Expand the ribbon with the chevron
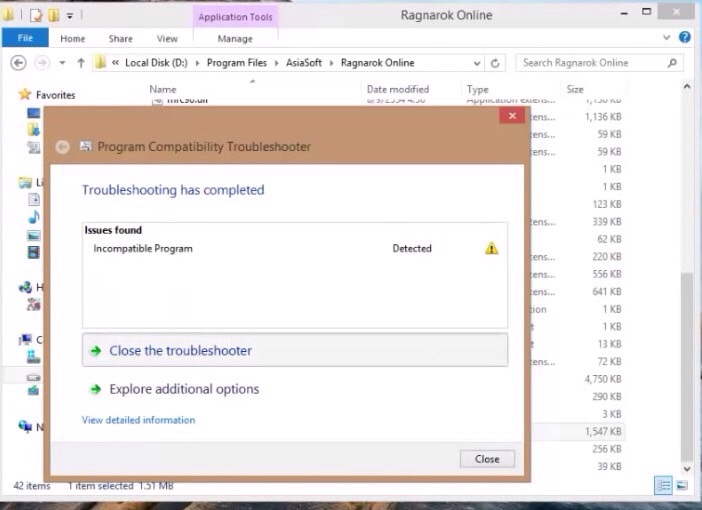Screen dimensions: 702x510 pyautogui.click(x=667, y=38)
